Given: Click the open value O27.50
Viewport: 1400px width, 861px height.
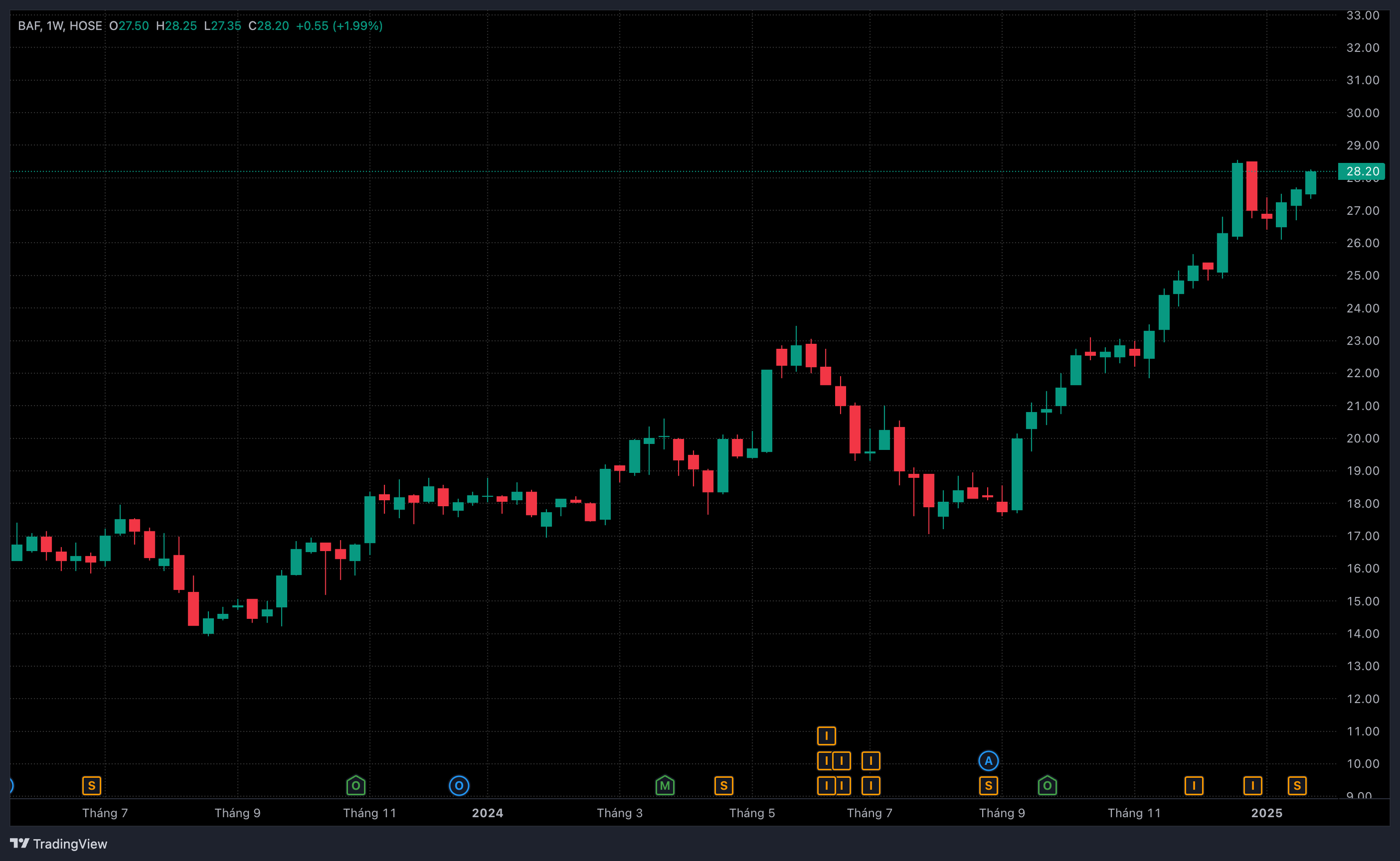Looking at the screenshot, I should coord(129,26).
